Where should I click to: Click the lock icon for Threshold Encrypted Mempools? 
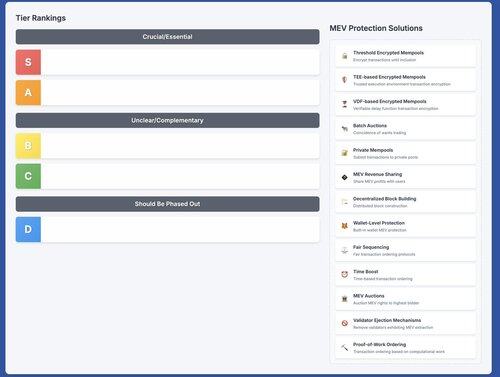point(344,56)
